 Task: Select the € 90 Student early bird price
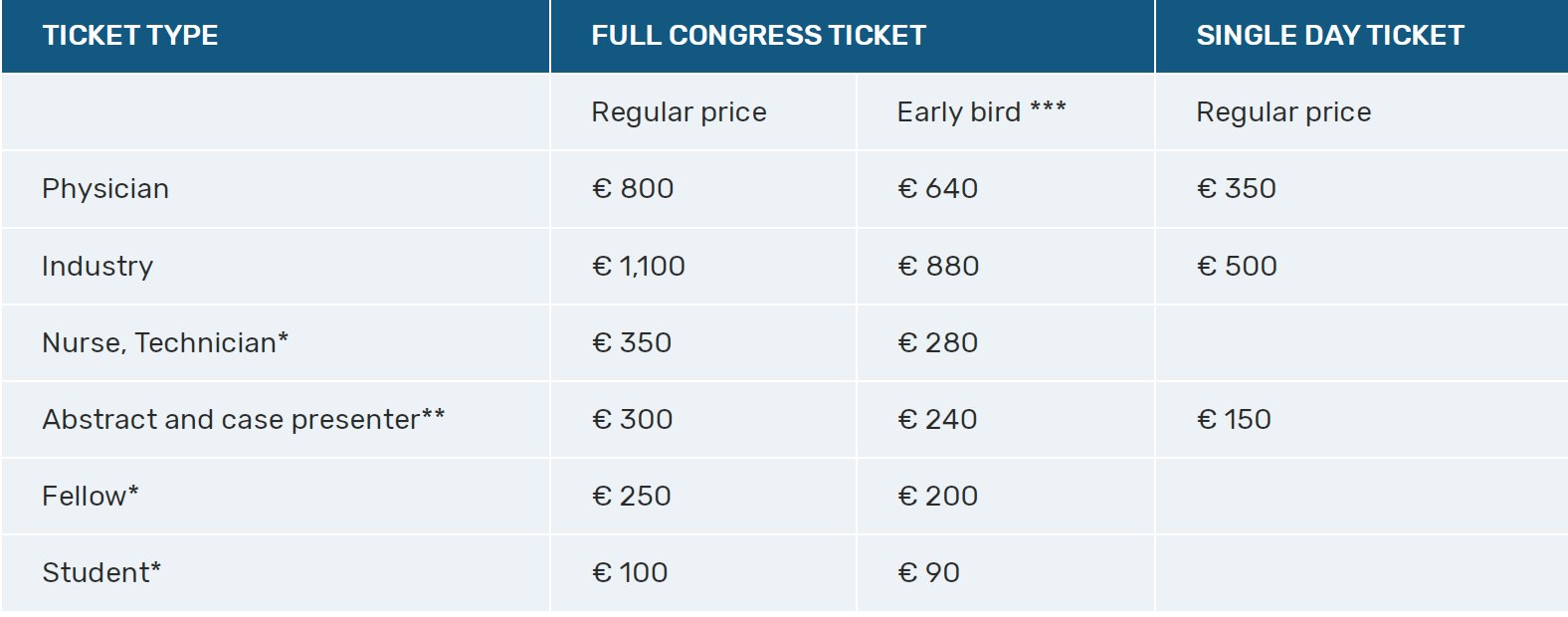click(x=928, y=572)
